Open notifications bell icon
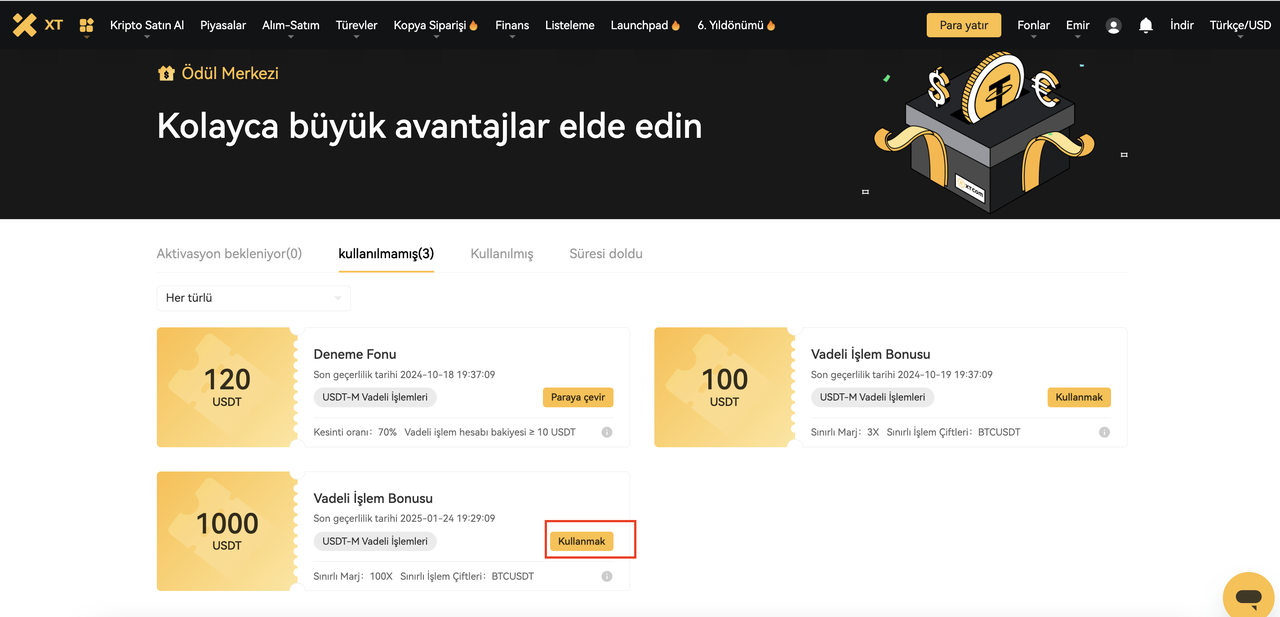The width and height of the screenshot is (1280, 617). [x=1146, y=25]
